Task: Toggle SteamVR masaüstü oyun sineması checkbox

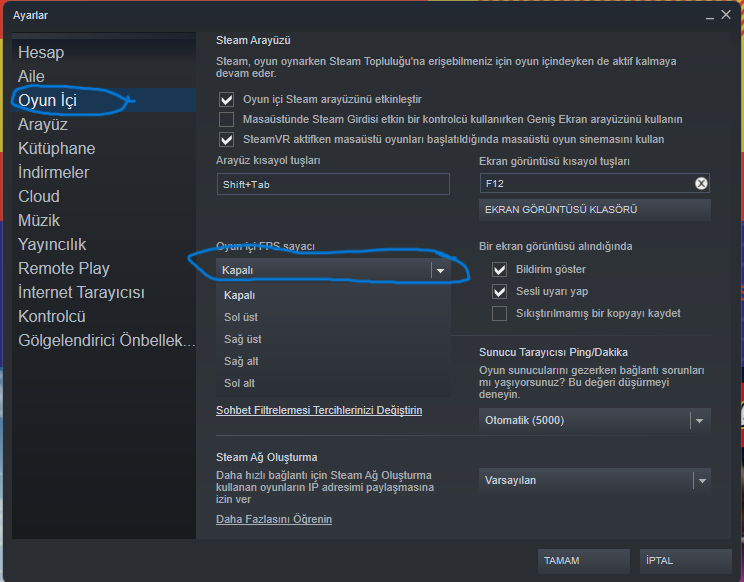Action: (226, 139)
